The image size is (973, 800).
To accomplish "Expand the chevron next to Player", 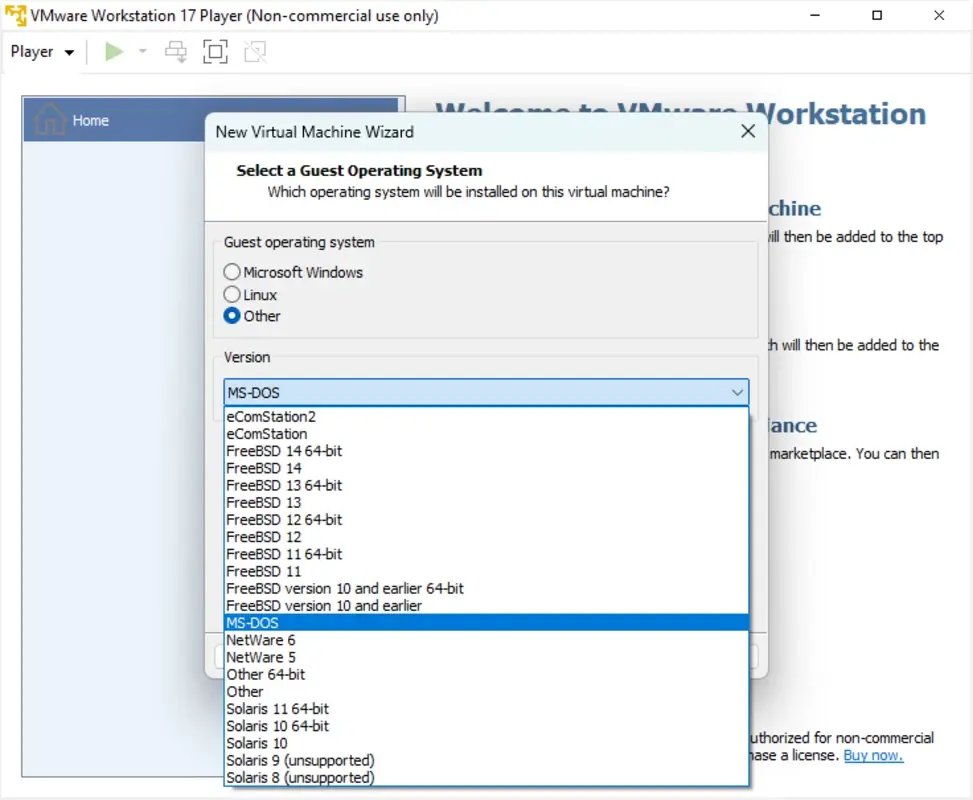I will [69, 52].
